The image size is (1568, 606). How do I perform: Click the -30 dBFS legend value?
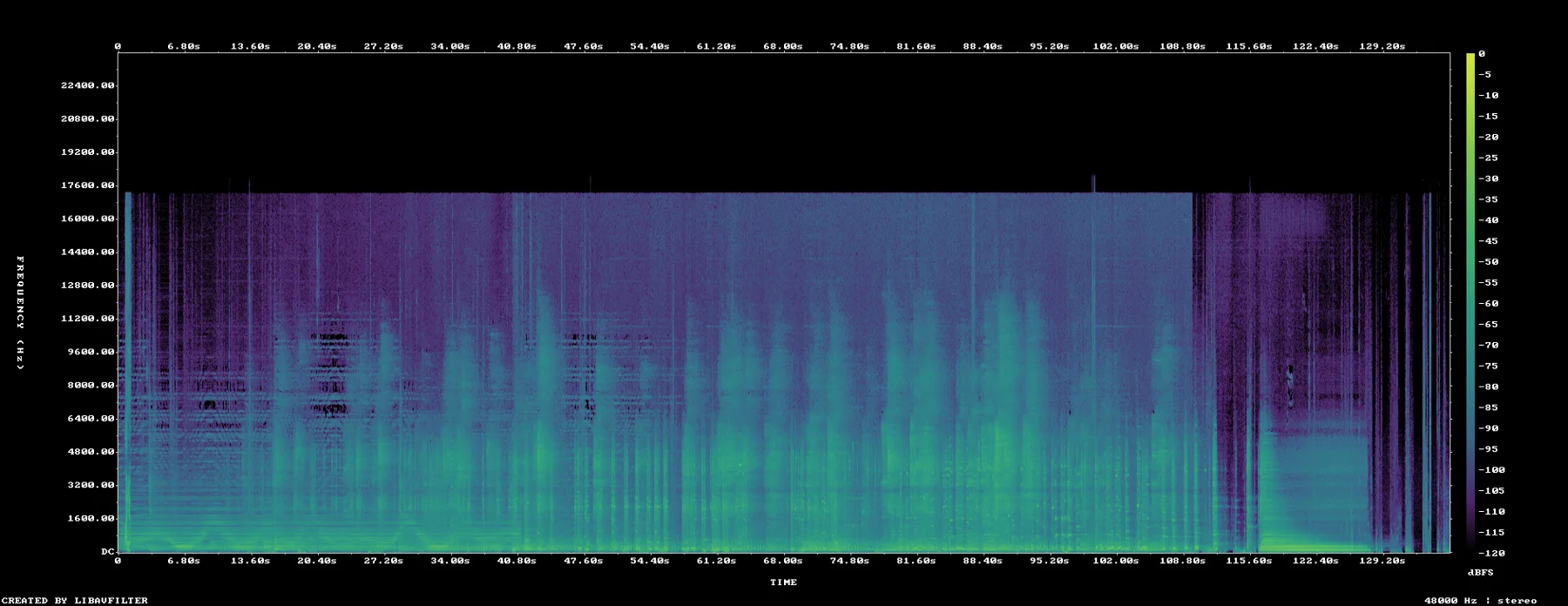(x=1489, y=178)
